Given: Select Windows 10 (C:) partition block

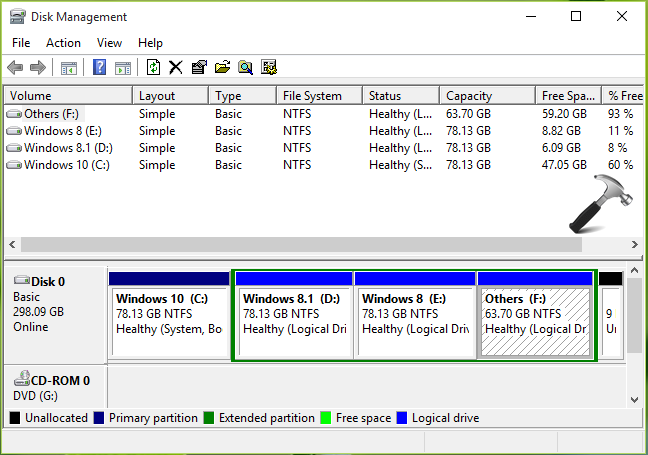Looking at the screenshot, I should point(169,315).
